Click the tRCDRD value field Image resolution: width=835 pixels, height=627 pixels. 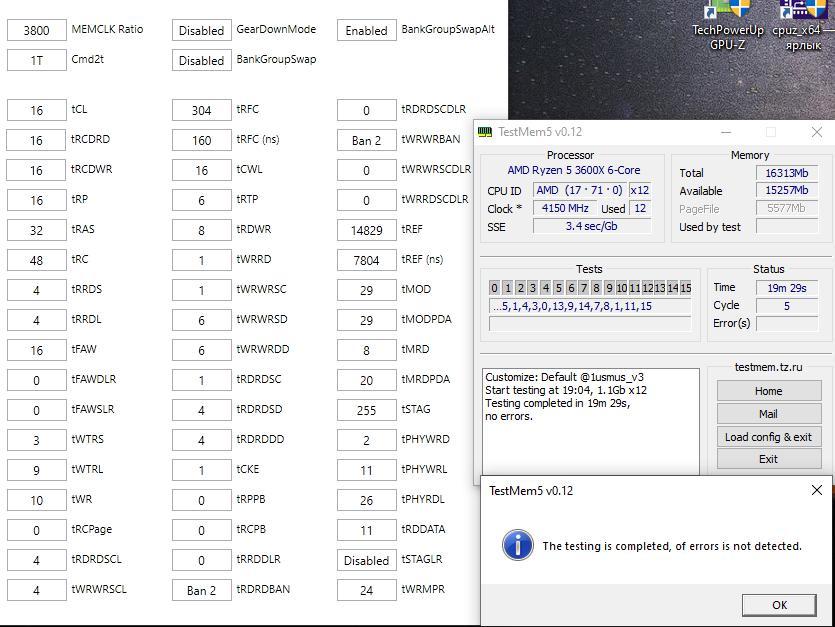37,140
